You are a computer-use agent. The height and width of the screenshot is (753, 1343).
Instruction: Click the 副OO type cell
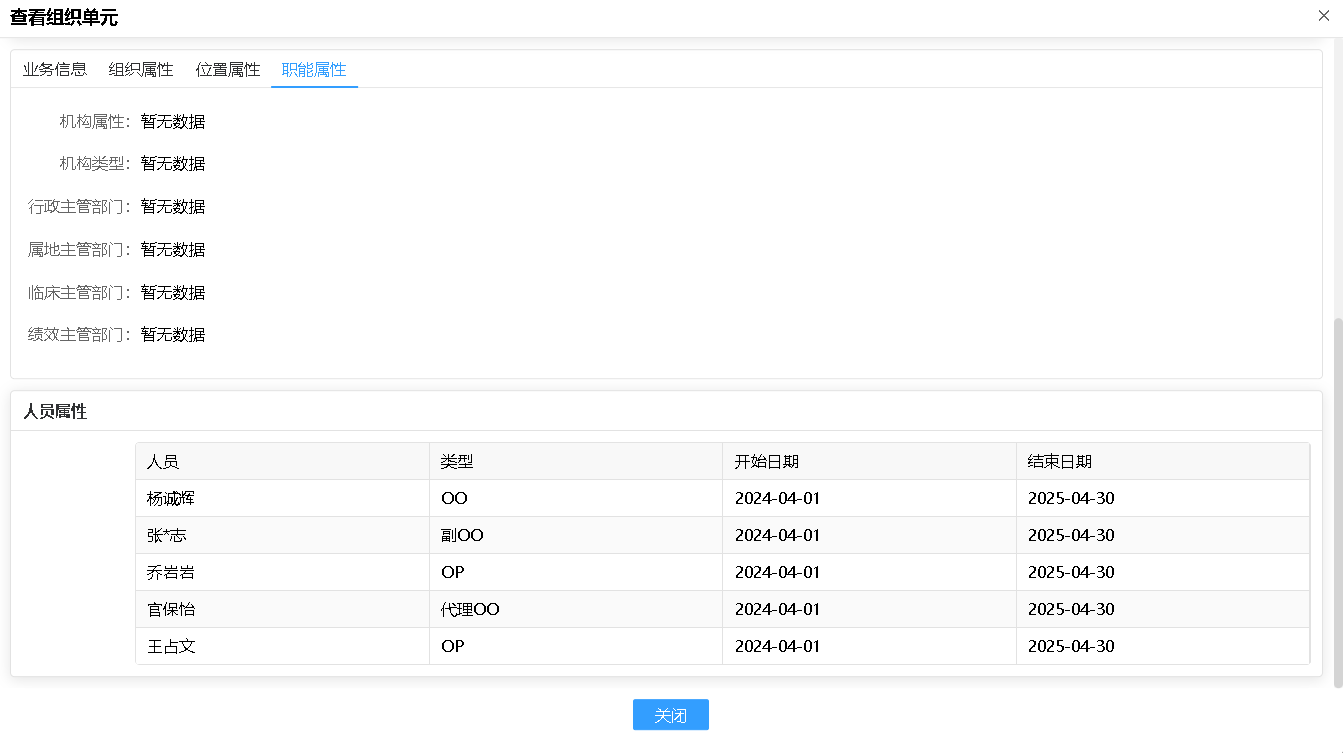coord(462,536)
